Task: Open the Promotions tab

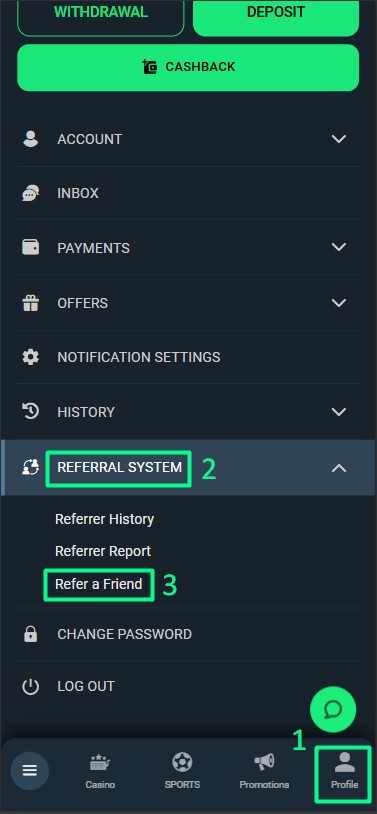Action: 264,771
